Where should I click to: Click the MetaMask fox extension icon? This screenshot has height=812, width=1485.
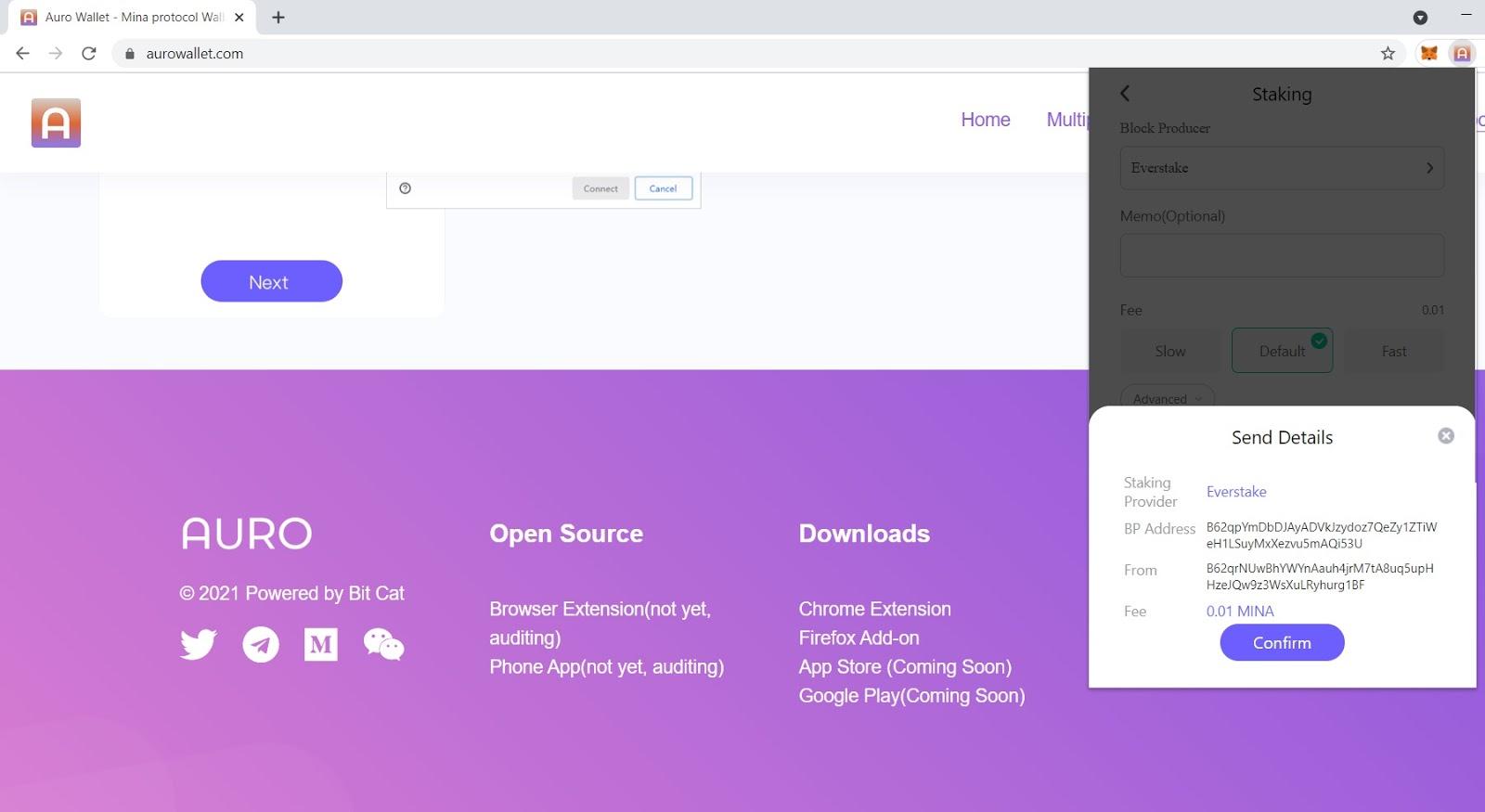[1429, 54]
